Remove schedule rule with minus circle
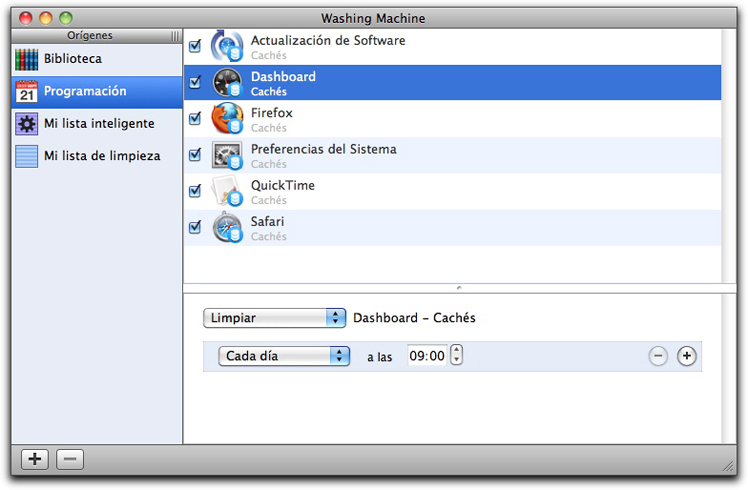This screenshot has height=490, width=748. [658, 356]
